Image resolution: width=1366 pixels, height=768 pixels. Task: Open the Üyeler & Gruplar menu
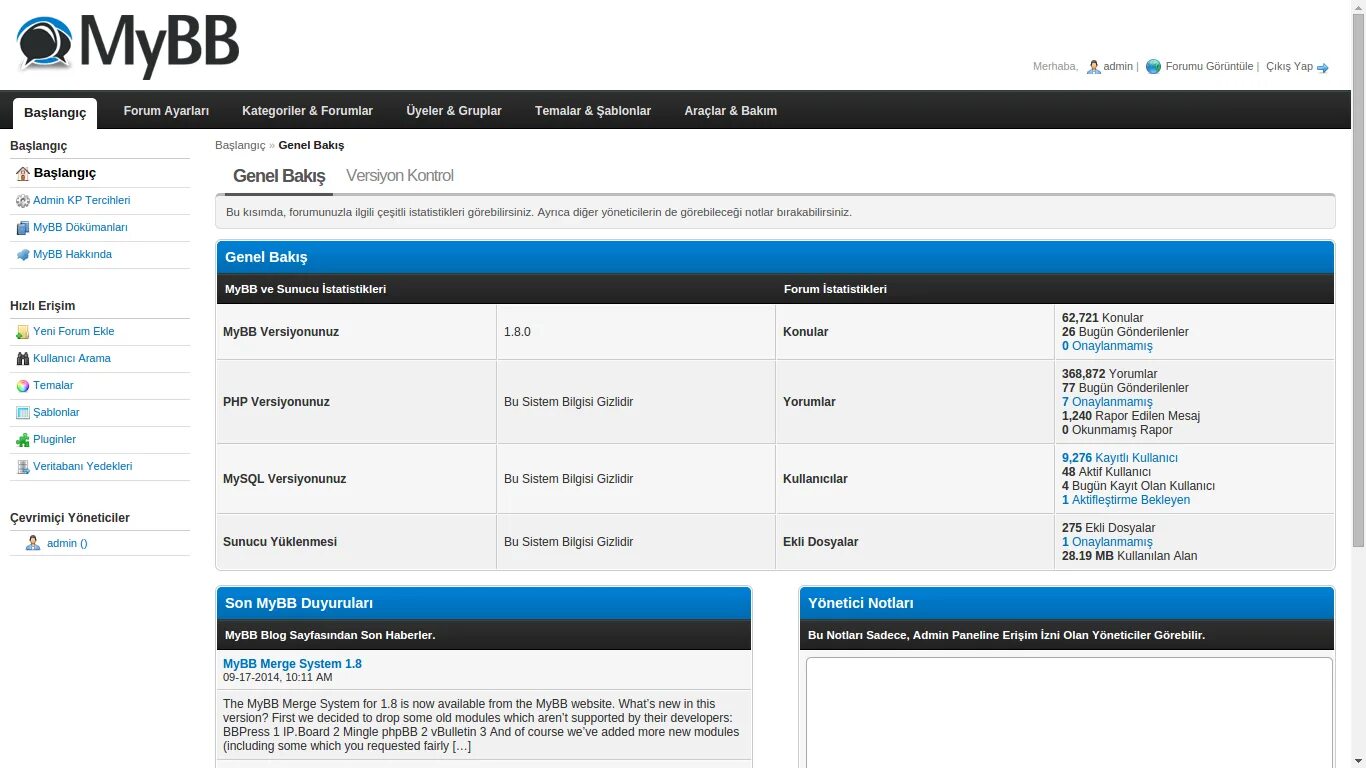(454, 111)
